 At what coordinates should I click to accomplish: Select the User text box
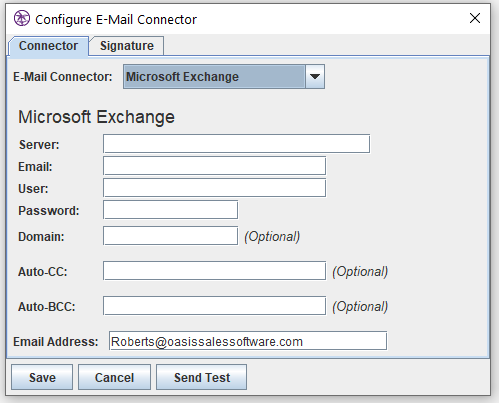[x=214, y=188]
